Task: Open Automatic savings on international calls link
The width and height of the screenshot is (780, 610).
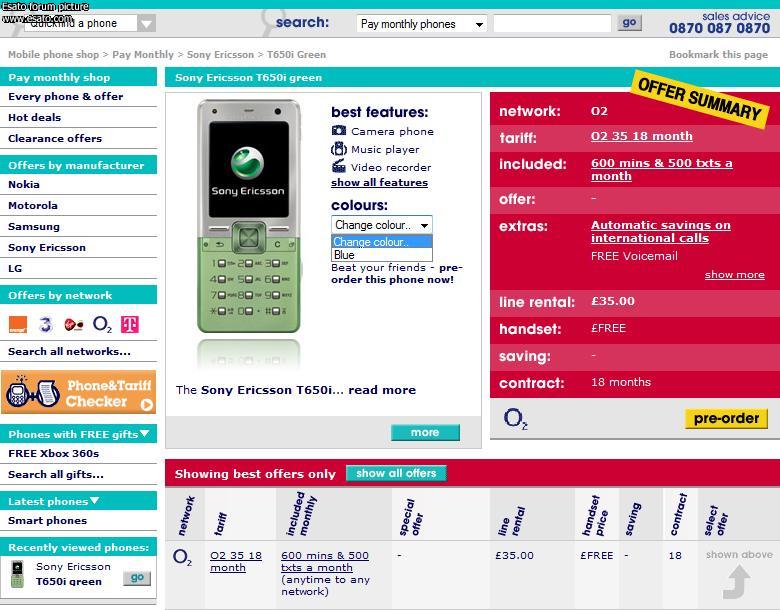Action: (661, 231)
